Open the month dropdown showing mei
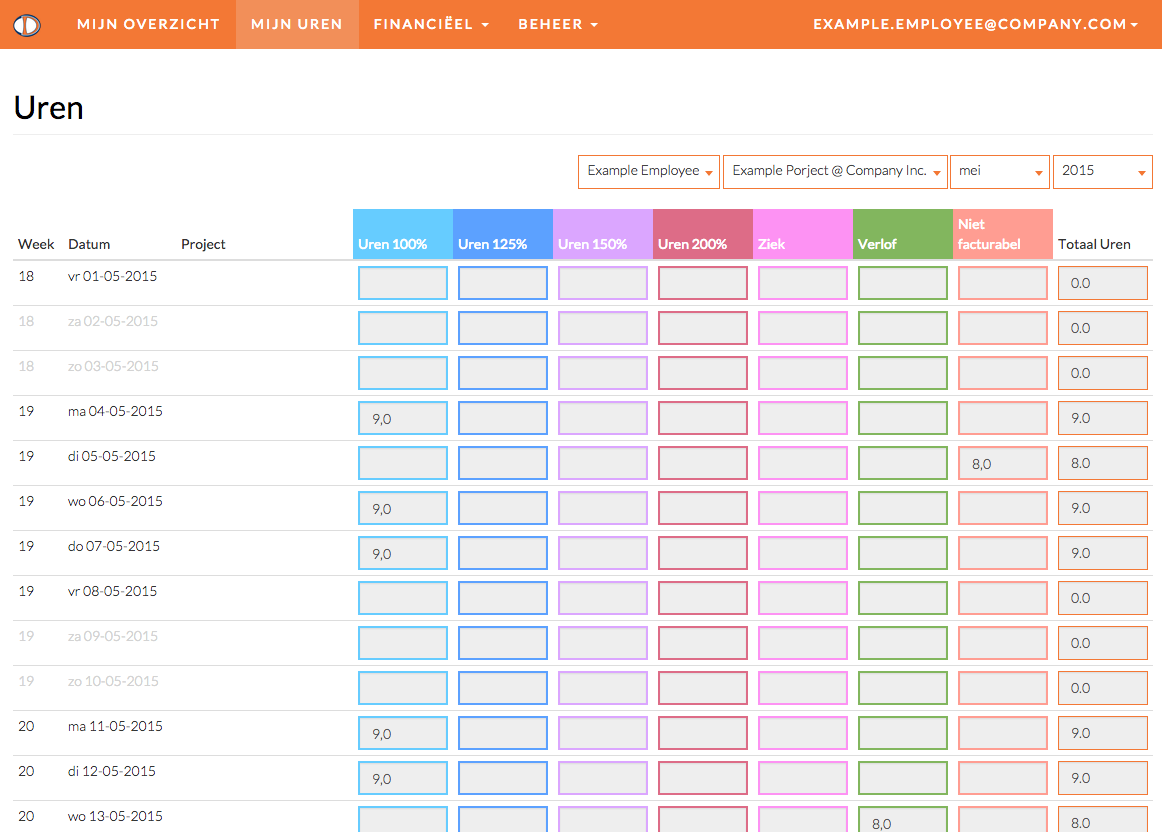The image size is (1162, 832). [999, 171]
